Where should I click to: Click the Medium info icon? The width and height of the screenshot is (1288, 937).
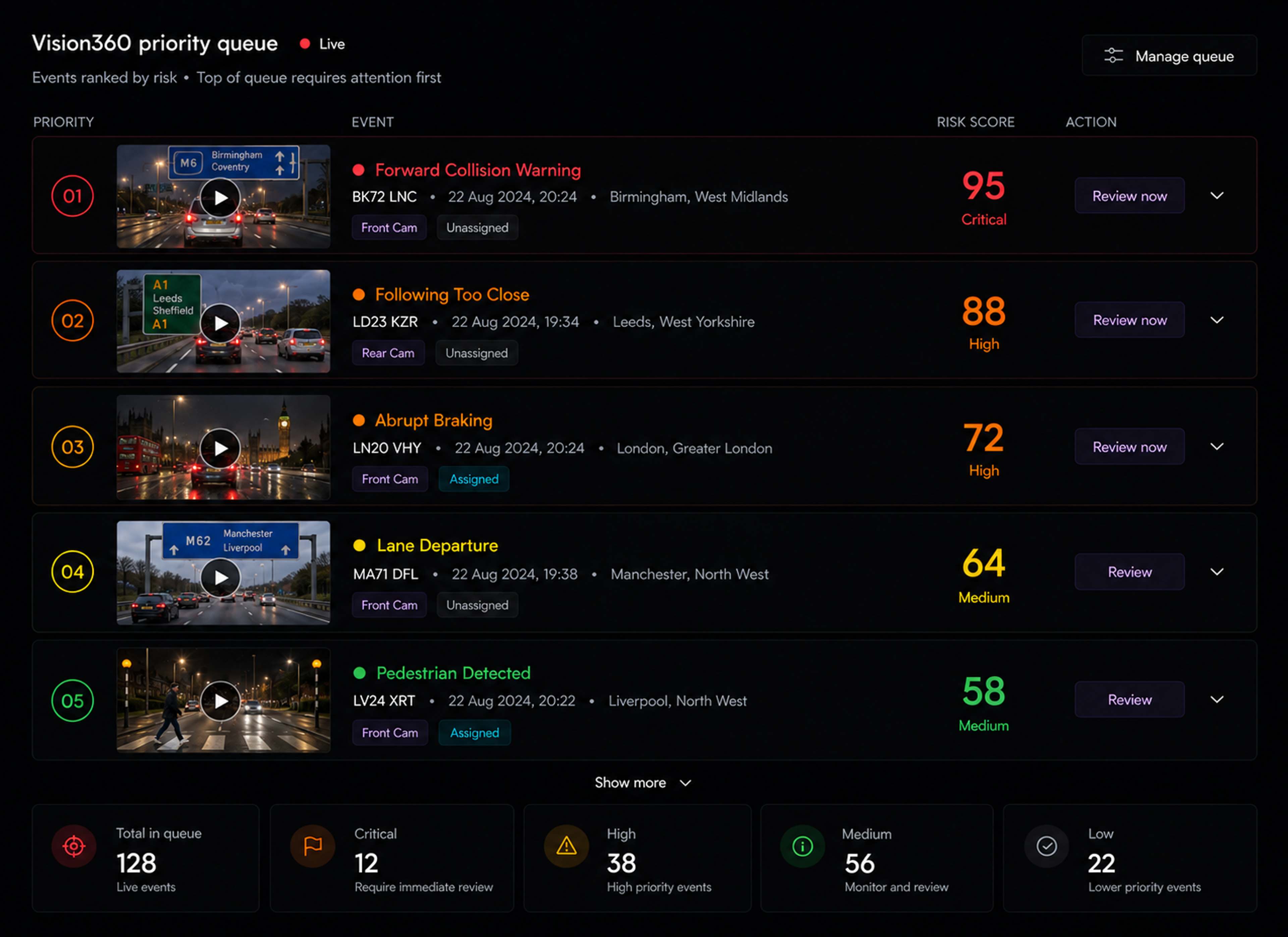pos(802,847)
